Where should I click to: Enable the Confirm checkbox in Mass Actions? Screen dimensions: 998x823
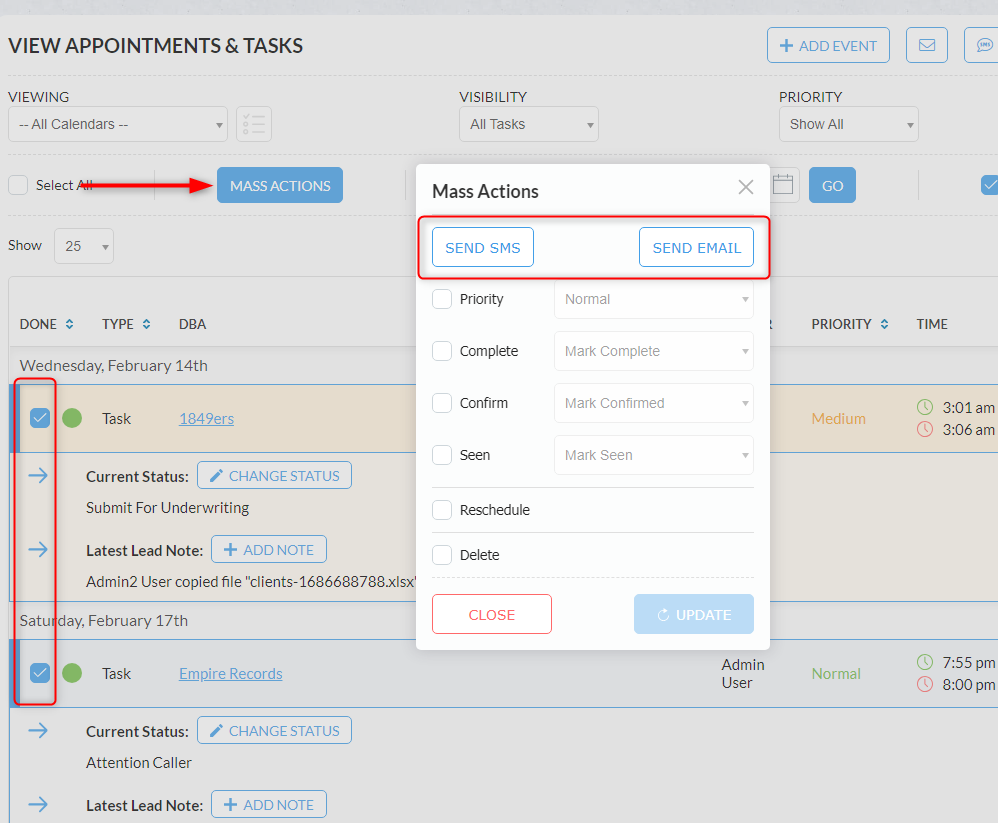(x=442, y=403)
